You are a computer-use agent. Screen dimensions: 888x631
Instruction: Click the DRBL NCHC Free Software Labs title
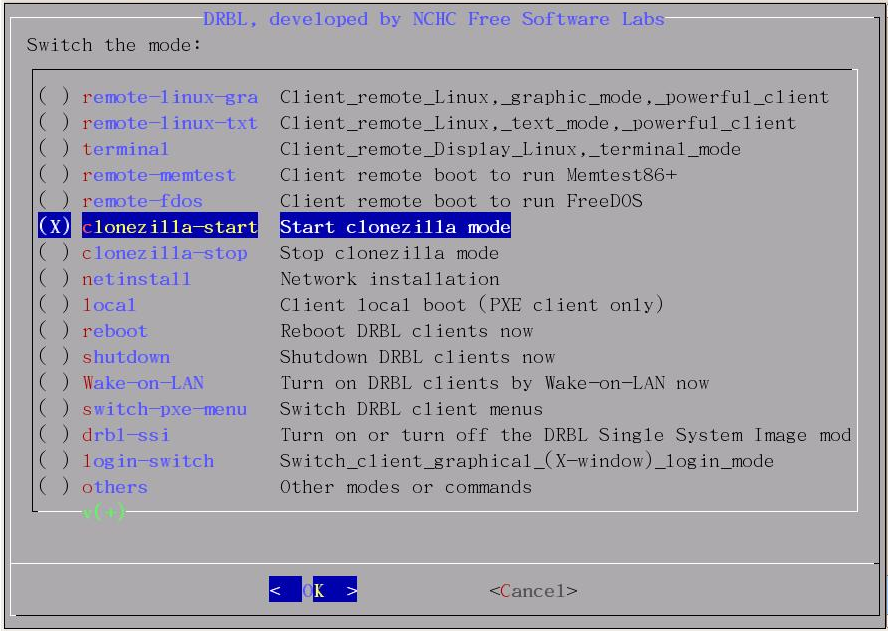434,19
